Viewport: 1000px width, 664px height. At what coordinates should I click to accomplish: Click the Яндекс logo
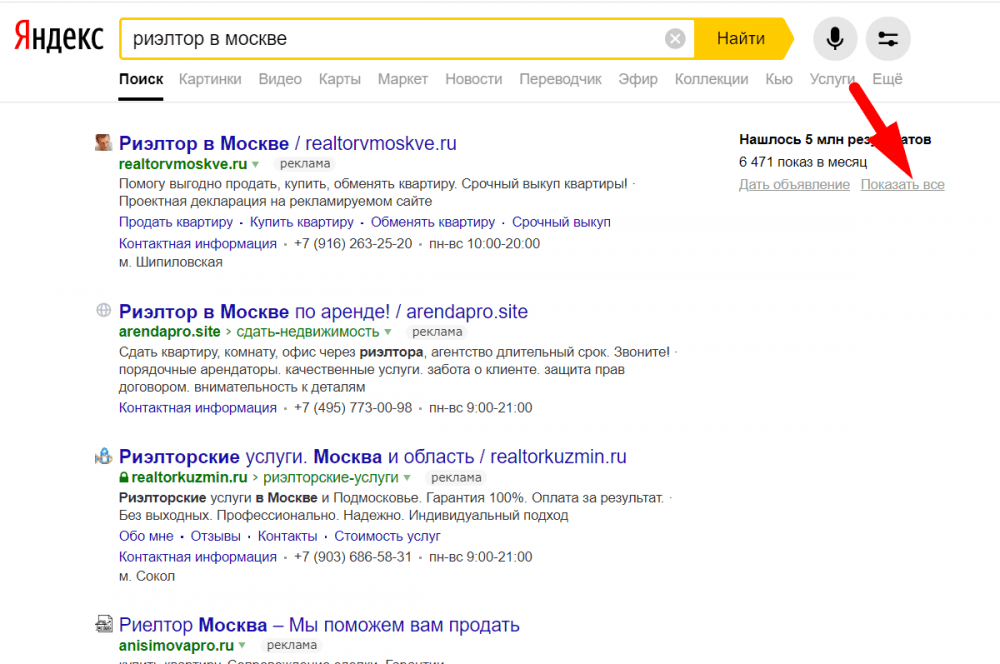pyautogui.click(x=59, y=38)
